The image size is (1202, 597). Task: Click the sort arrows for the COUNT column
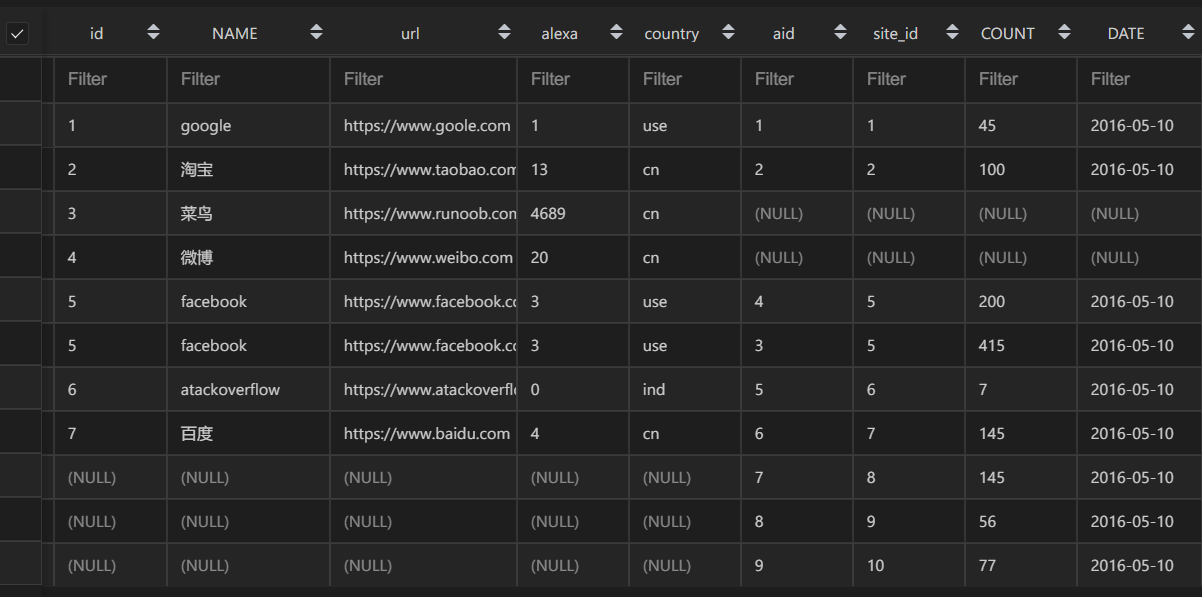pyautogui.click(x=1064, y=33)
